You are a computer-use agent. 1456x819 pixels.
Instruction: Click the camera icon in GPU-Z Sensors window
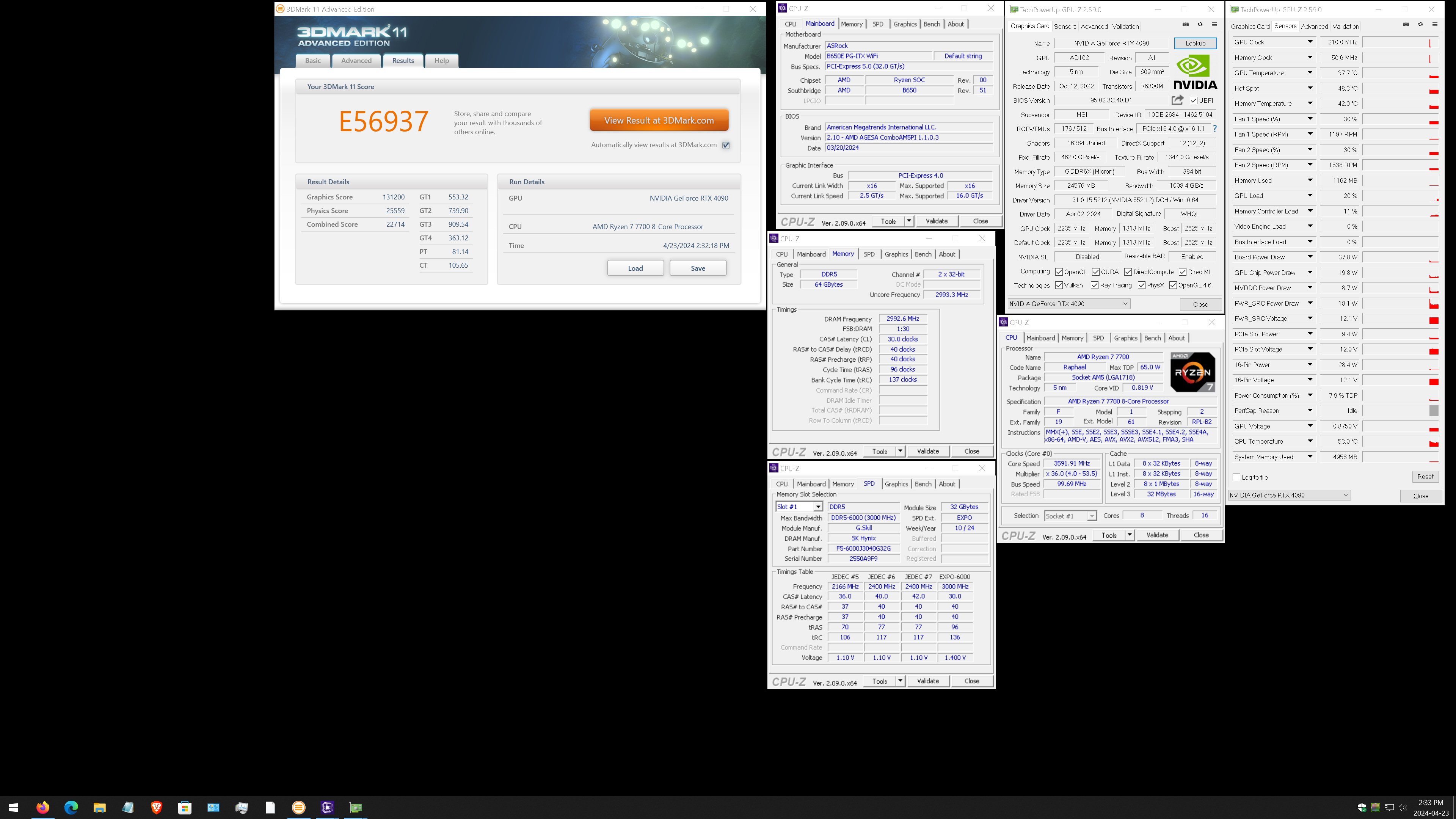pyautogui.click(x=1406, y=25)
